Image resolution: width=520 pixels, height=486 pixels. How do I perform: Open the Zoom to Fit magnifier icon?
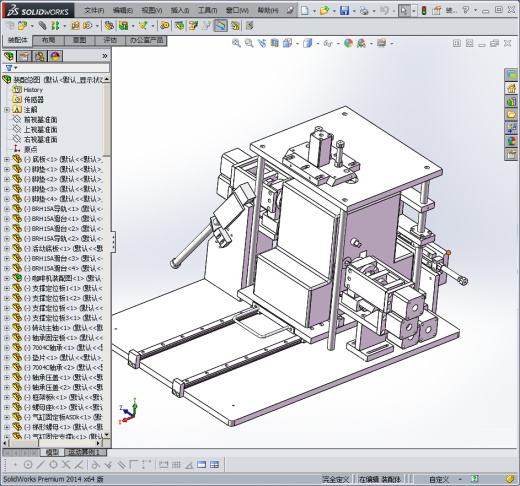[x=236, y=43]
